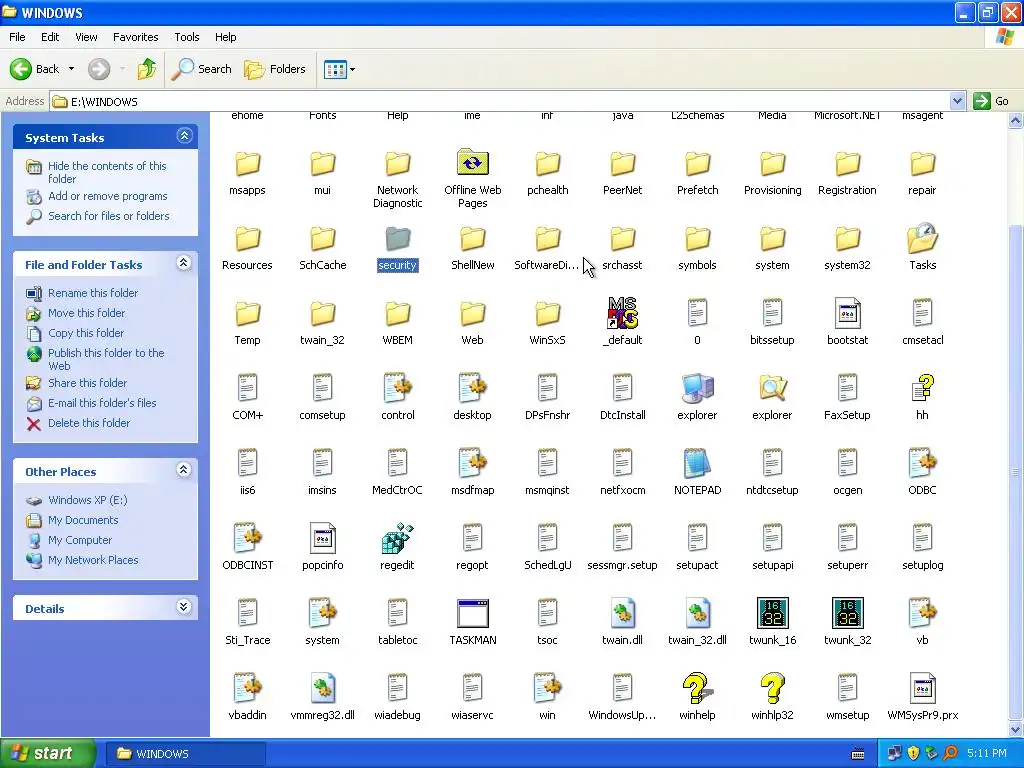Click the Back arrow toolbar button
This screenshot has width=1024, height=768.
coord(35,69)
